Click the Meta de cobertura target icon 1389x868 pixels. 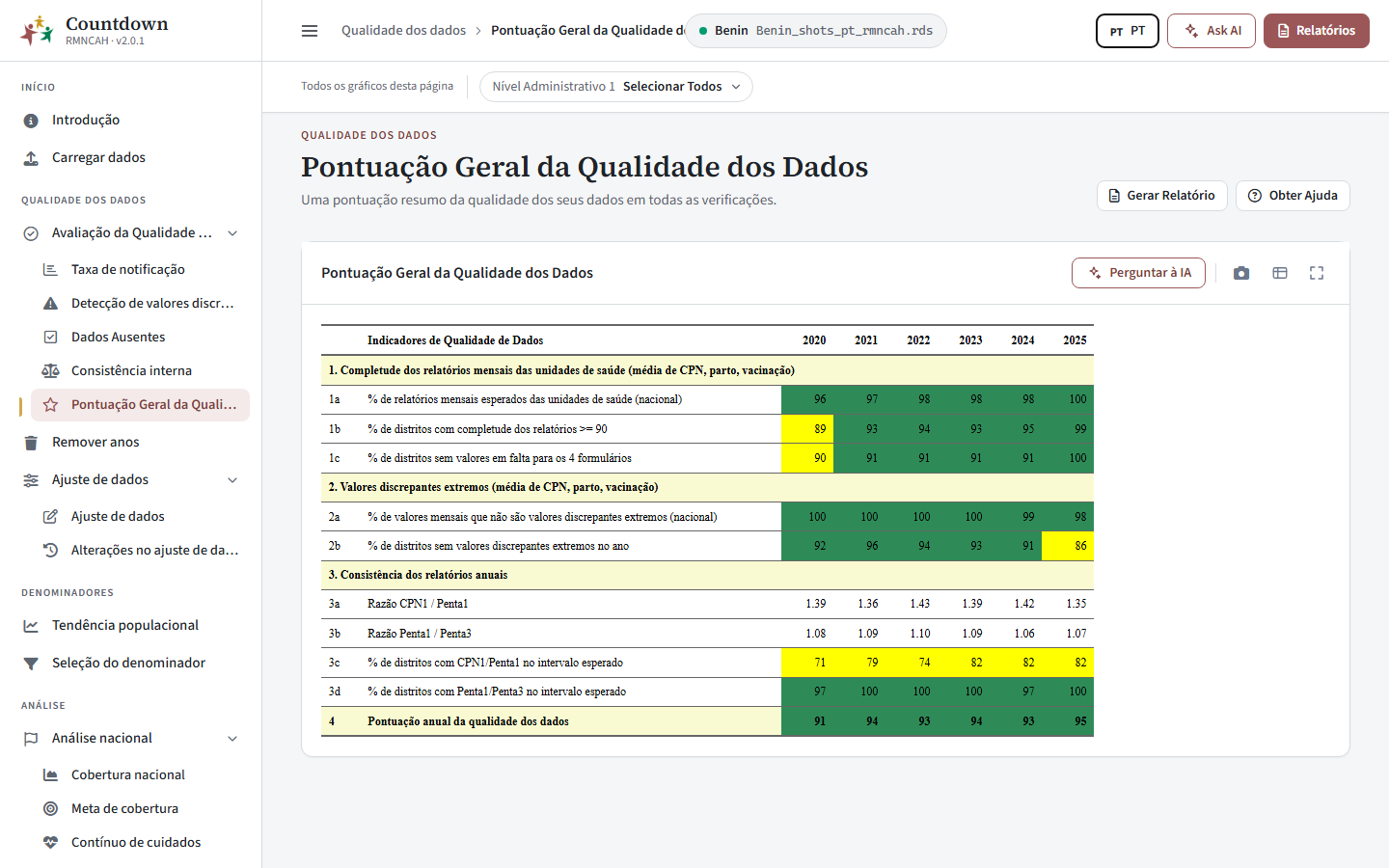pos(50,809)
